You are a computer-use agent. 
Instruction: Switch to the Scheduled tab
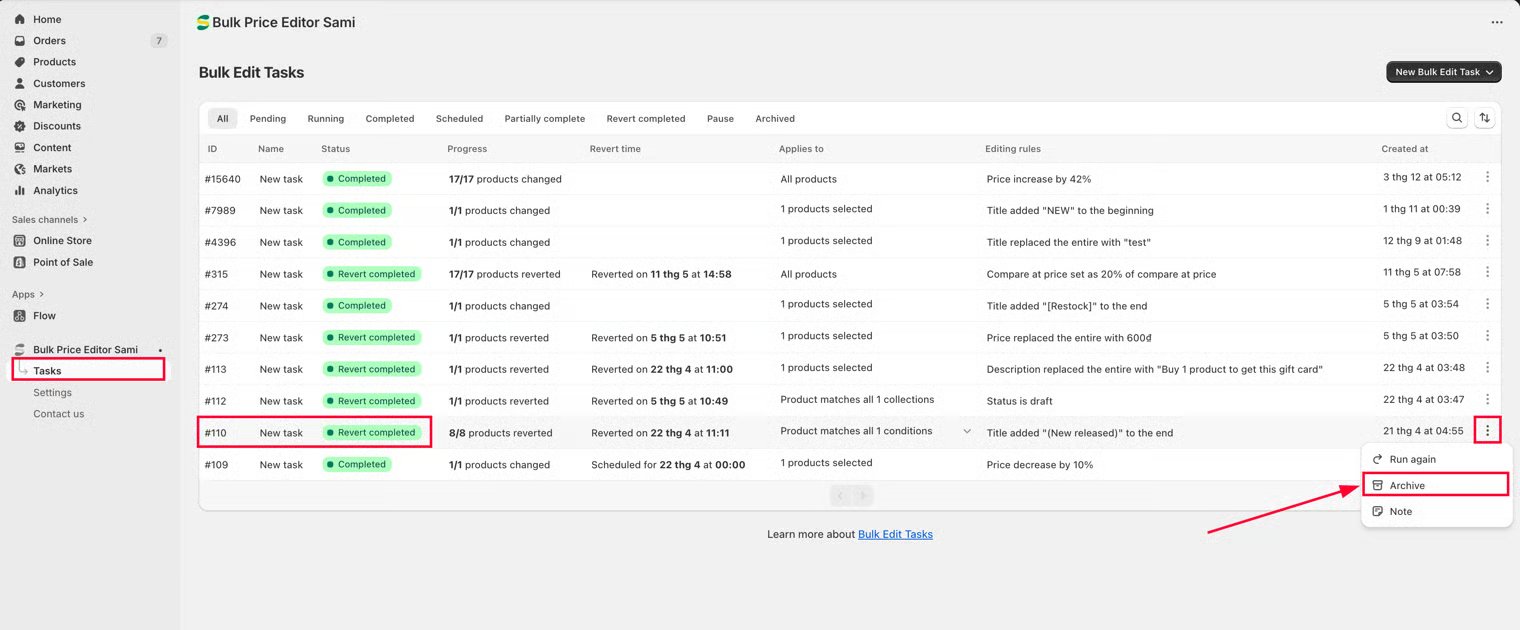(459, 119)
